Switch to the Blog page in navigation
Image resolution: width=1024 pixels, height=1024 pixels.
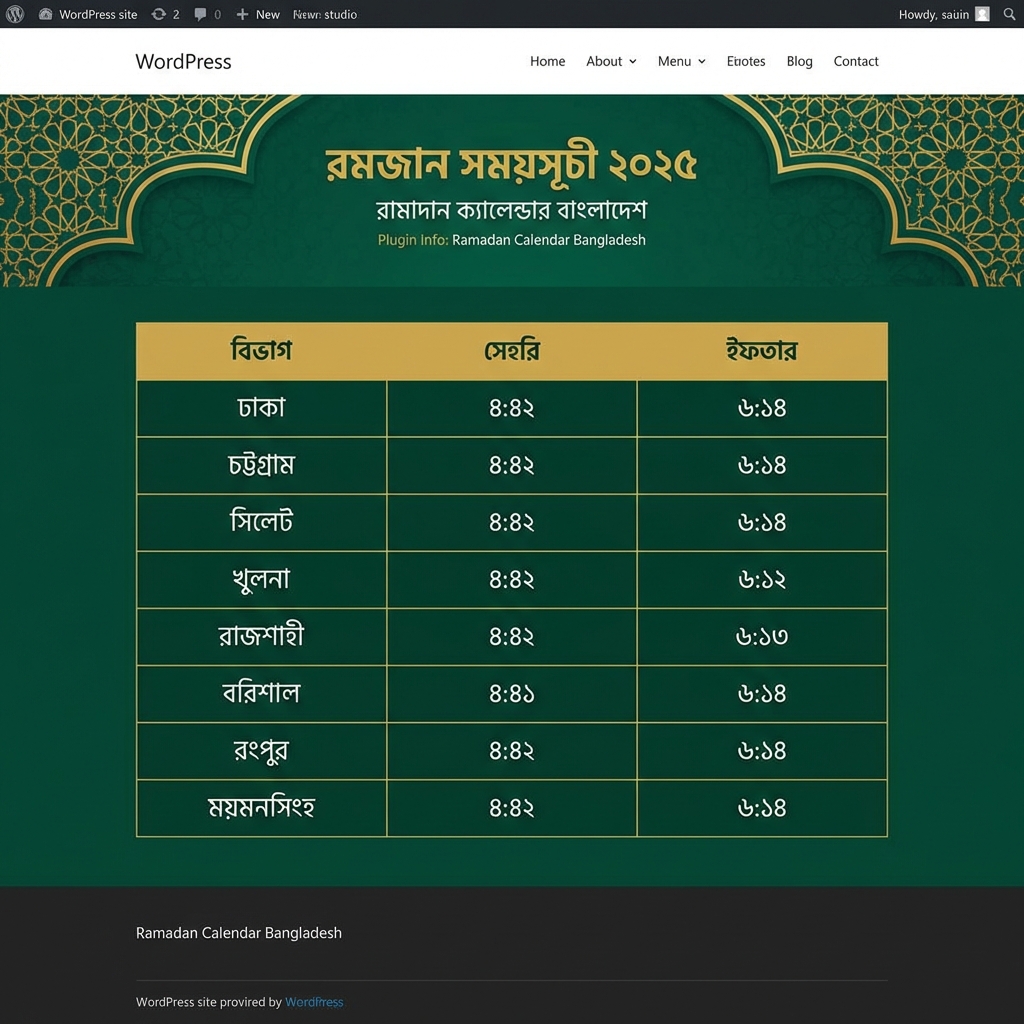pos(799,61)
